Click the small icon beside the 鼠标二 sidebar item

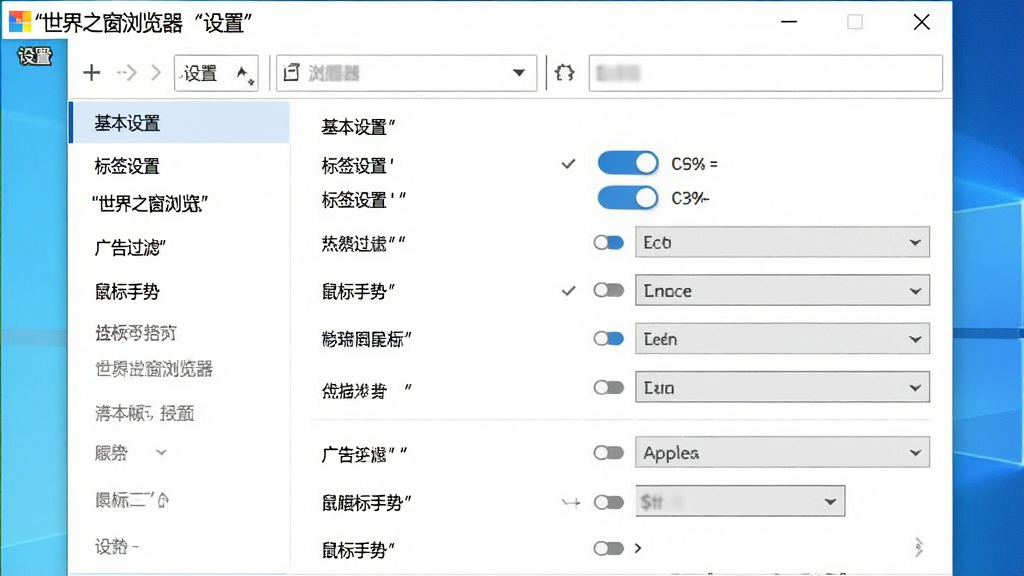click(163, 500)
